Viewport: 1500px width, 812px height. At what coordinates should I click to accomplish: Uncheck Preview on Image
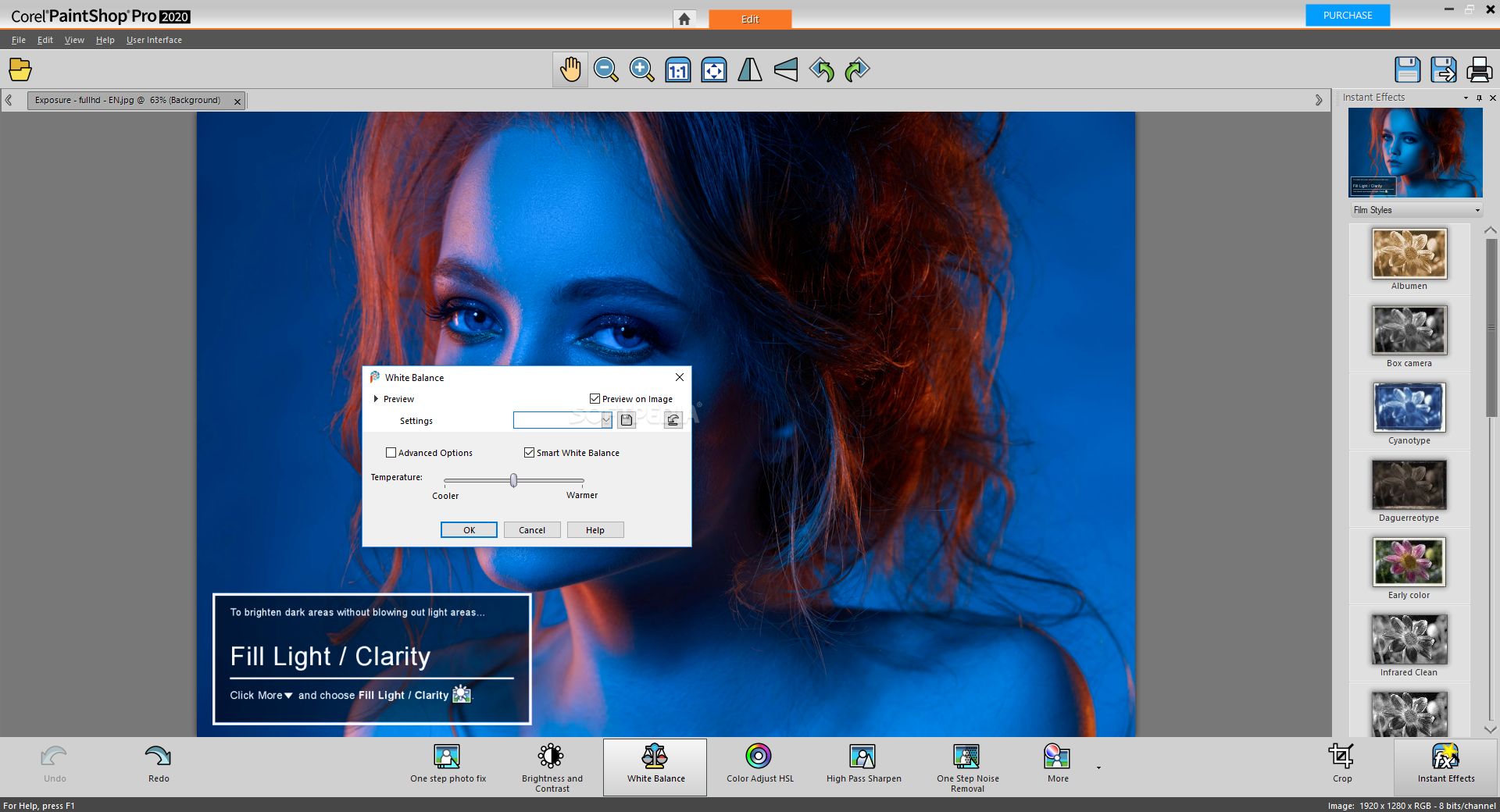click(x=595, y=398)
